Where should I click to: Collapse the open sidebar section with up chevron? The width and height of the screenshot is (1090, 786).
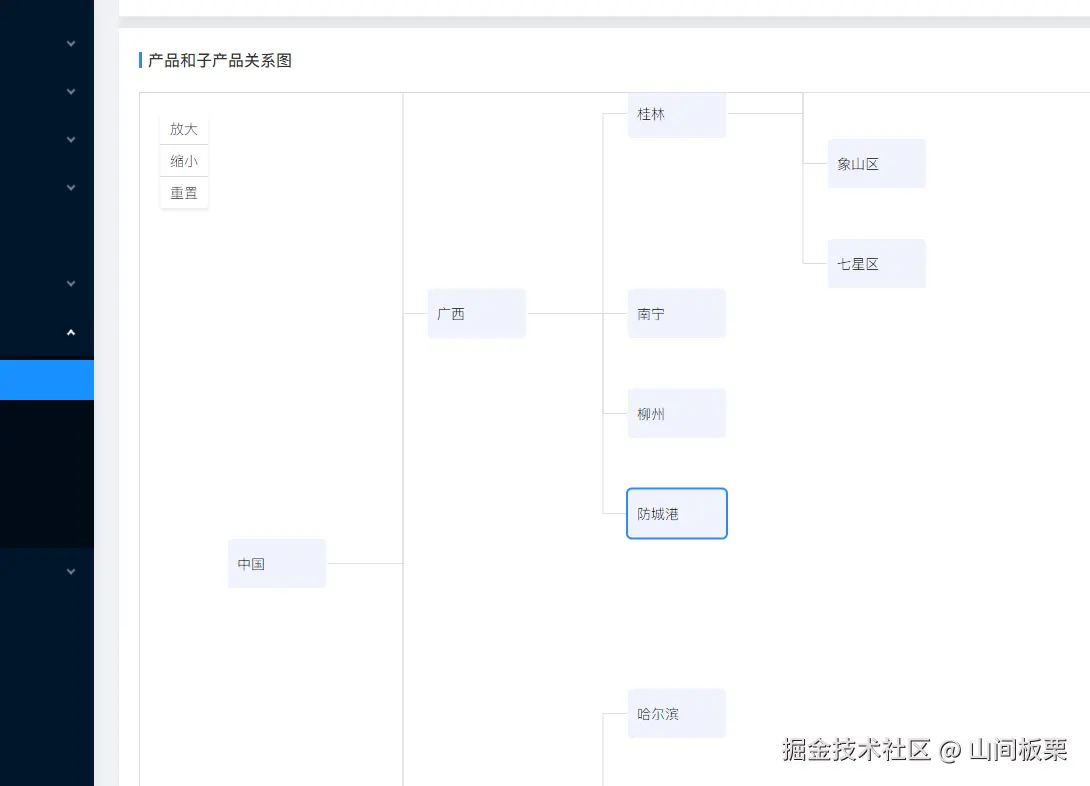point(70,331)
